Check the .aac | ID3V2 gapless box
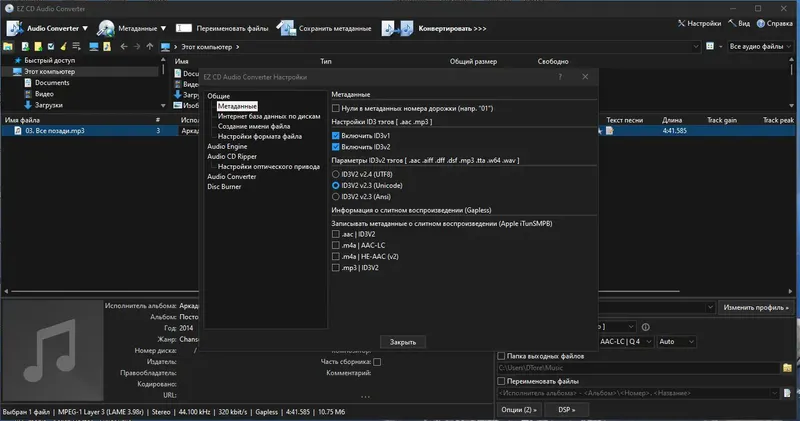The height and width of the screenshot is (421, 800). pos(335,234)
